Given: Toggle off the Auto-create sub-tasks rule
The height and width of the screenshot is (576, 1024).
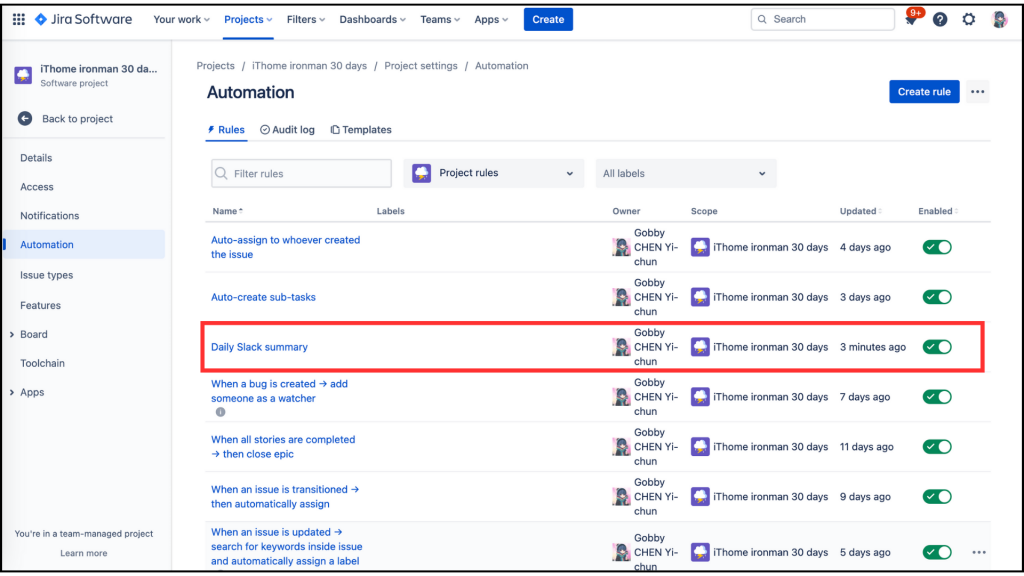Looking at the screenshot, I should (x=936, y=297).
